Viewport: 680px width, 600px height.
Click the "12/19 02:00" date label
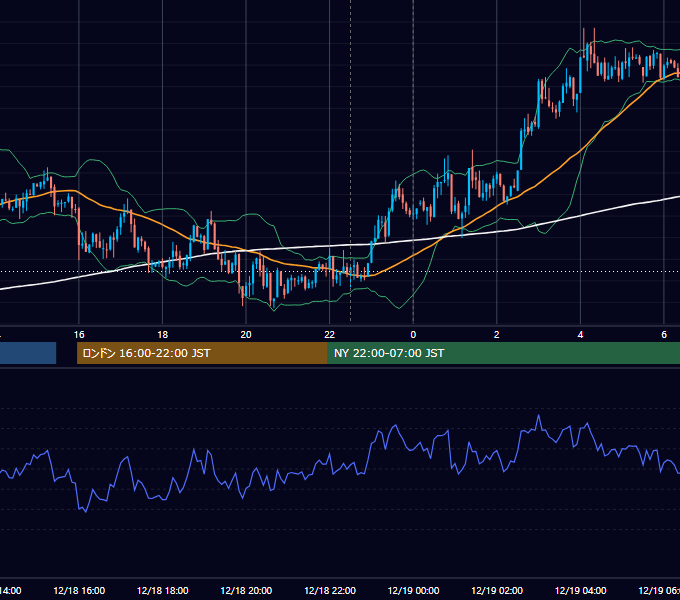(497, 590)
